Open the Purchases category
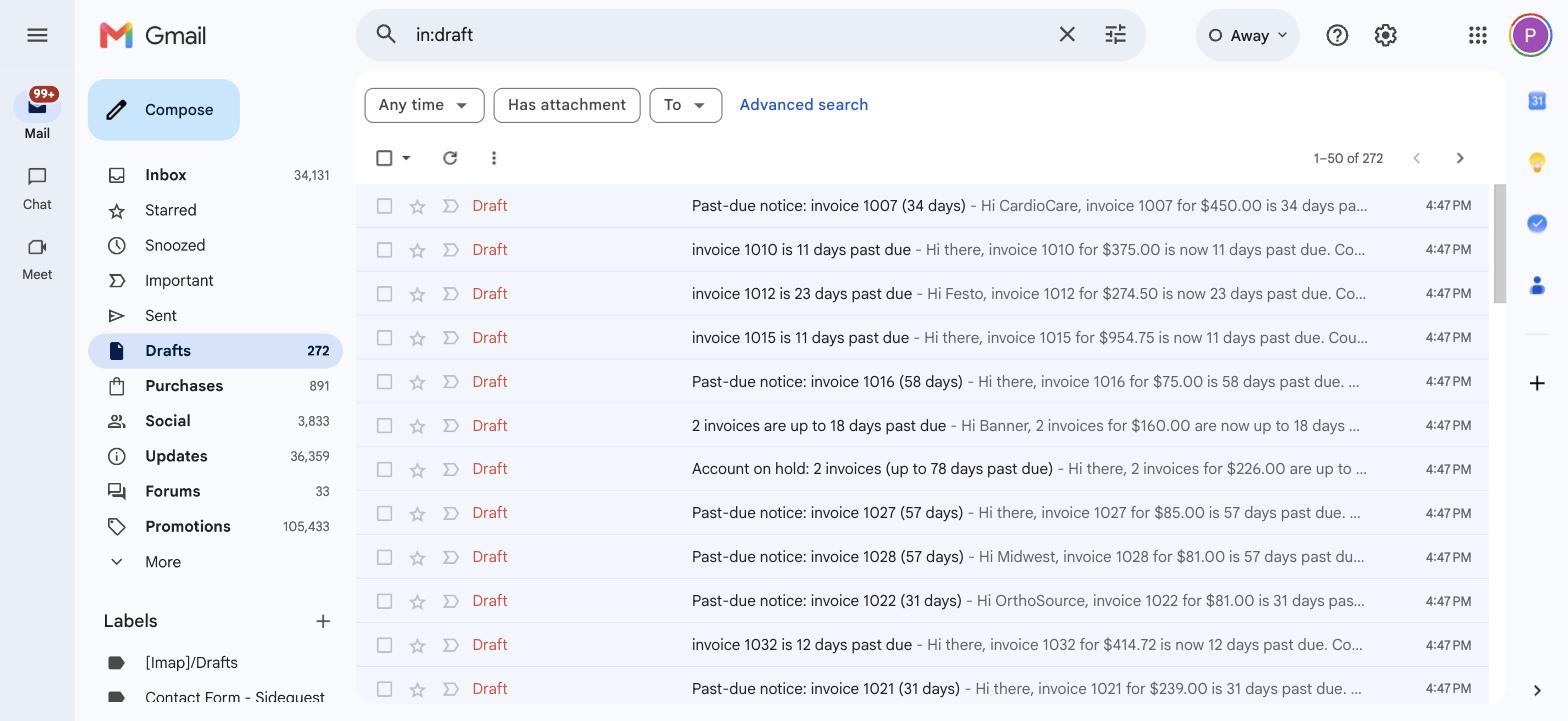The width and height of the screenshot is (1568, 721). coord(215,386)
